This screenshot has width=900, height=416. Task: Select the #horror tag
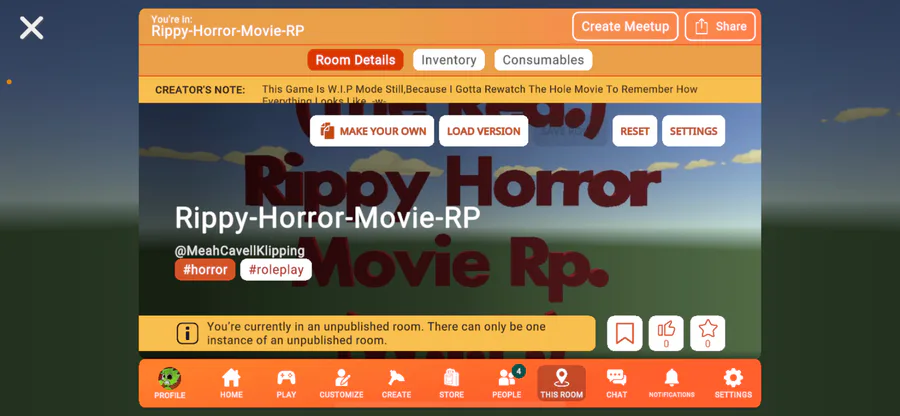coord(205,270)
